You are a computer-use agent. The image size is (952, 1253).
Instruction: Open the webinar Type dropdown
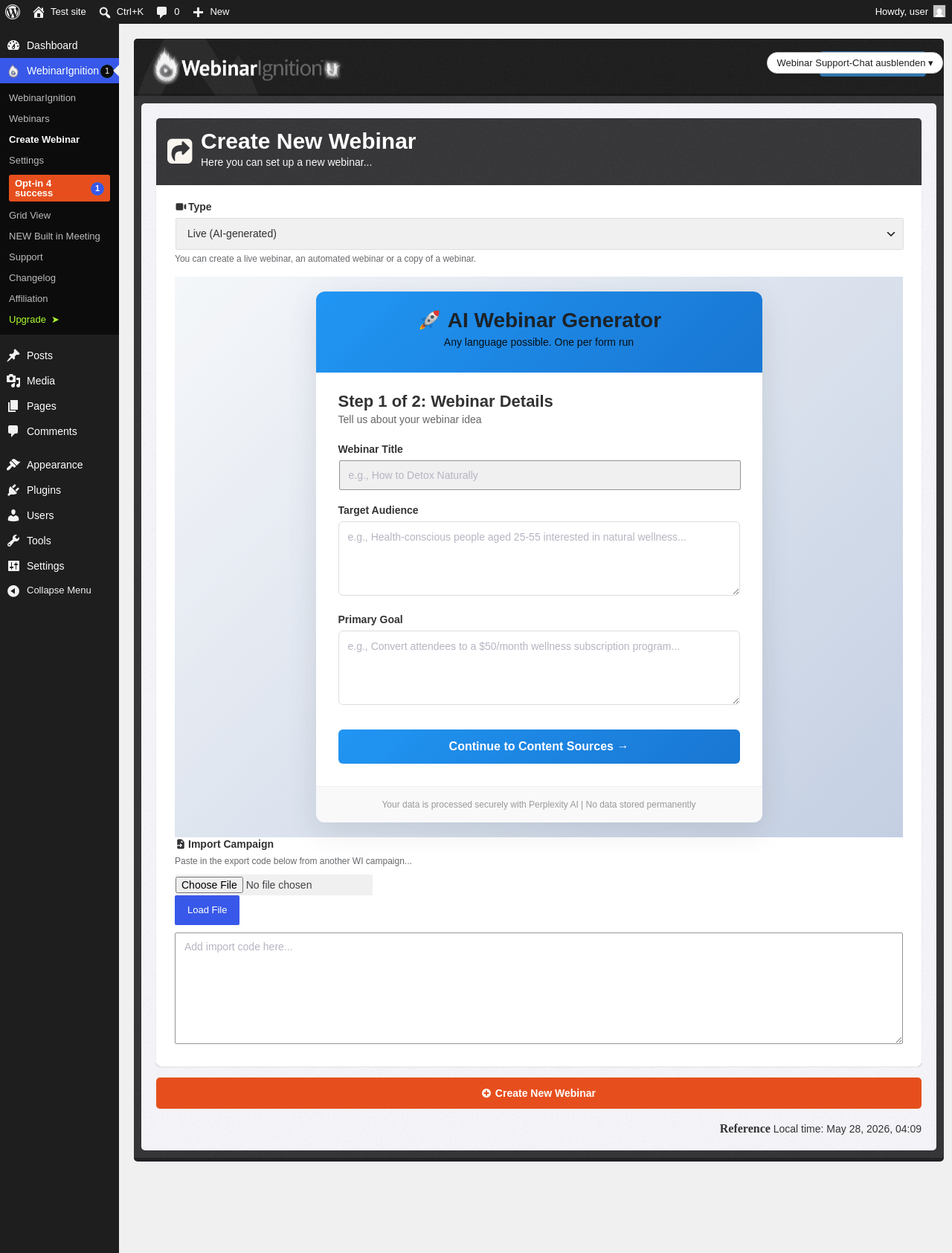coord(539,233)
